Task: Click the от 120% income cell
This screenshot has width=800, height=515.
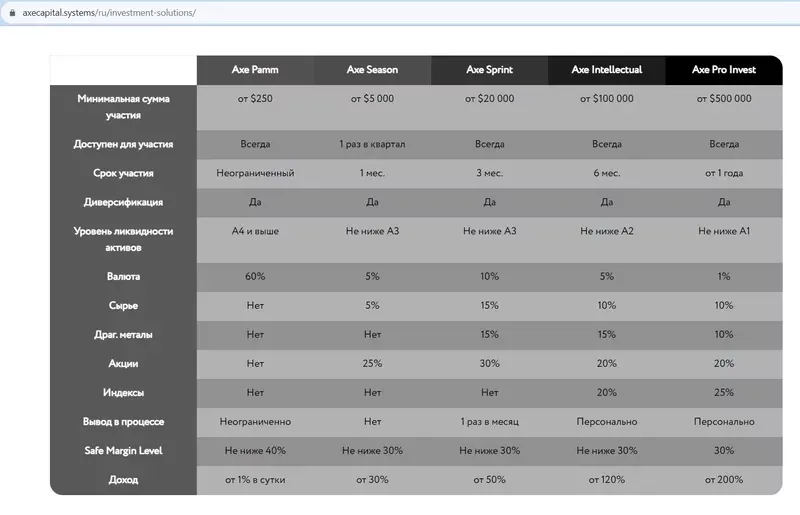Action: pos(607,480)
